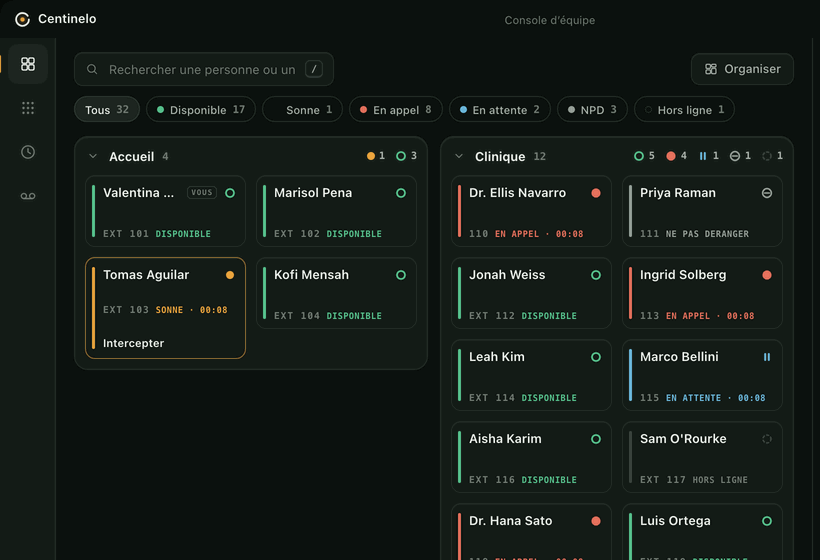Click '115 EN ATTENTE · 00:08' status text

[702, 398]
